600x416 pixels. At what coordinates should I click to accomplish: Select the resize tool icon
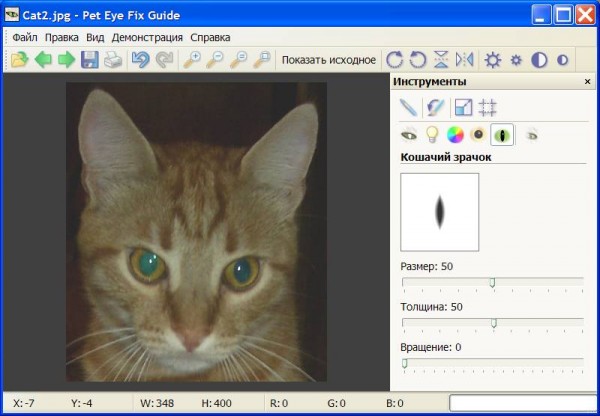463,106
